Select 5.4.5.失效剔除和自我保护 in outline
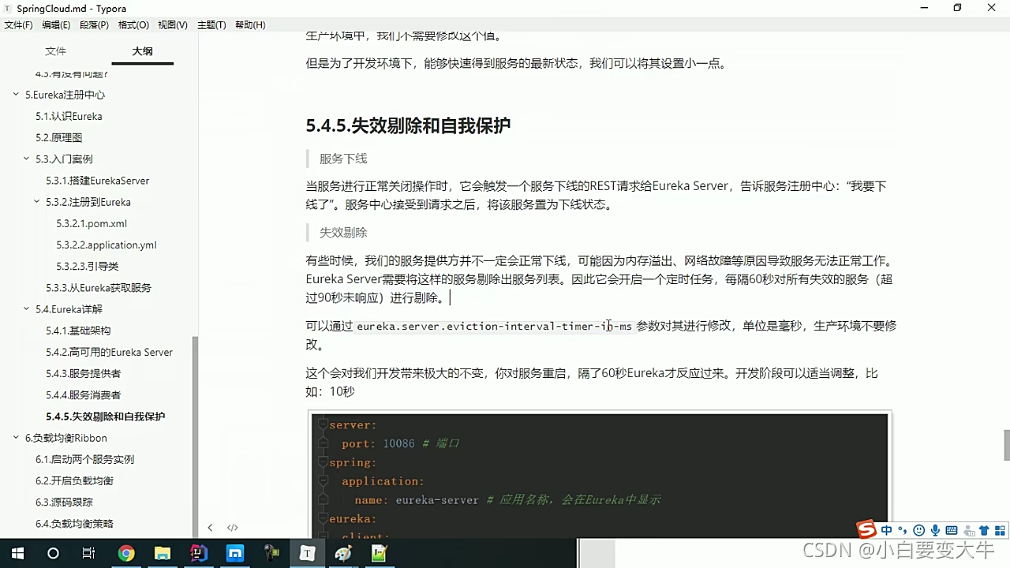This screenshot has height=568, width=1010. (105, 416)
